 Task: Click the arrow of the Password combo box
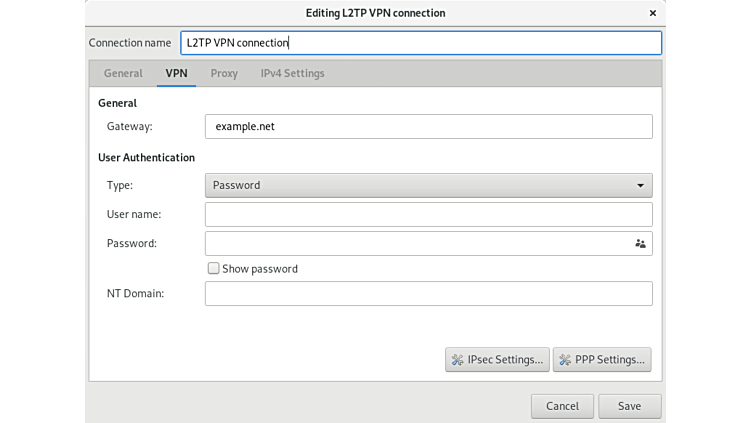tap(640, 185)
